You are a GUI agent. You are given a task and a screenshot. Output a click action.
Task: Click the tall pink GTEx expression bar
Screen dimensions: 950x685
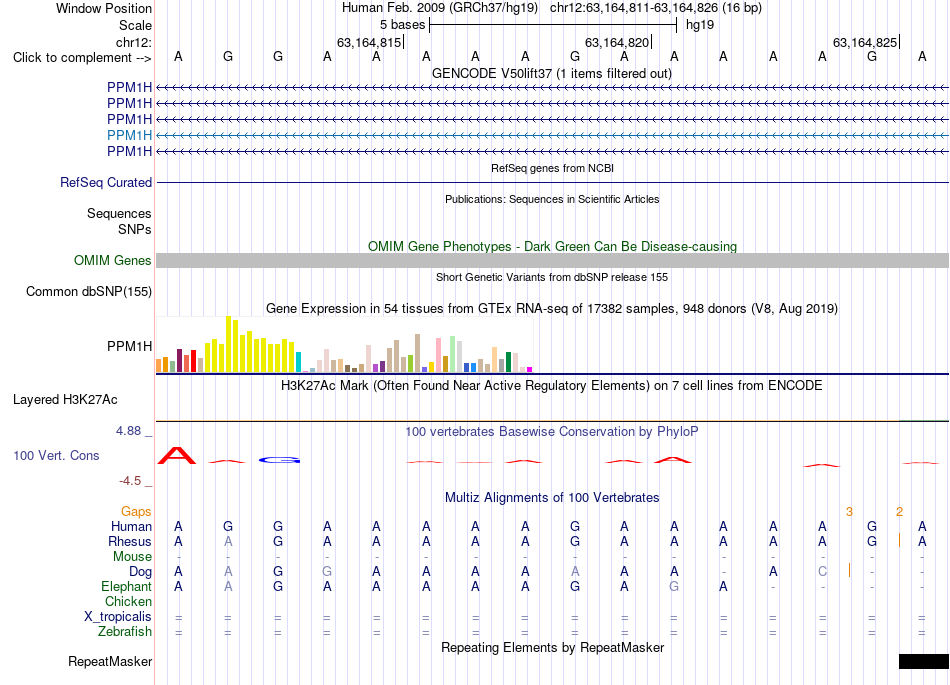click(438, 356)
